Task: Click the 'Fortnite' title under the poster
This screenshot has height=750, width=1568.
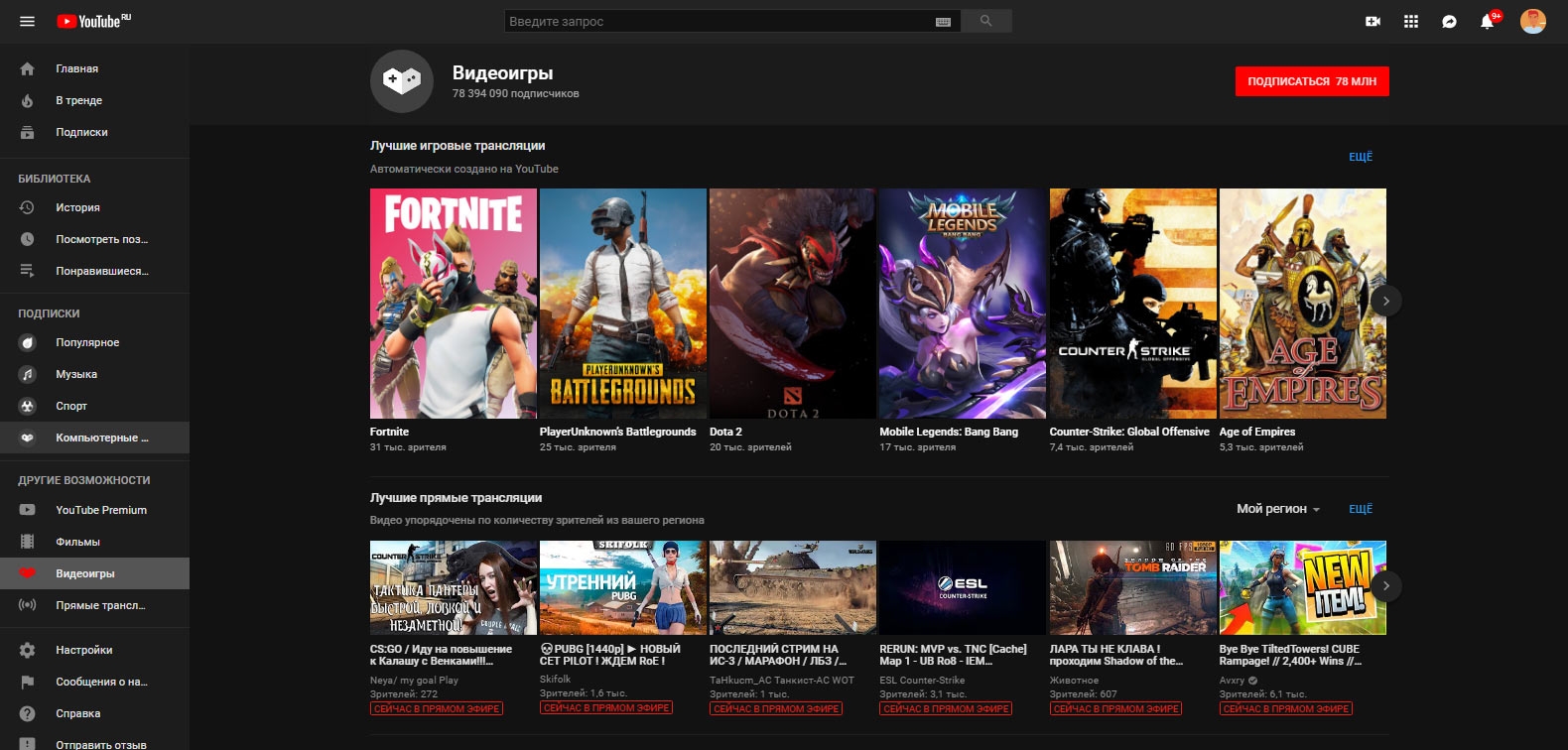Action: pyautogui.click(x=389, y=432)
